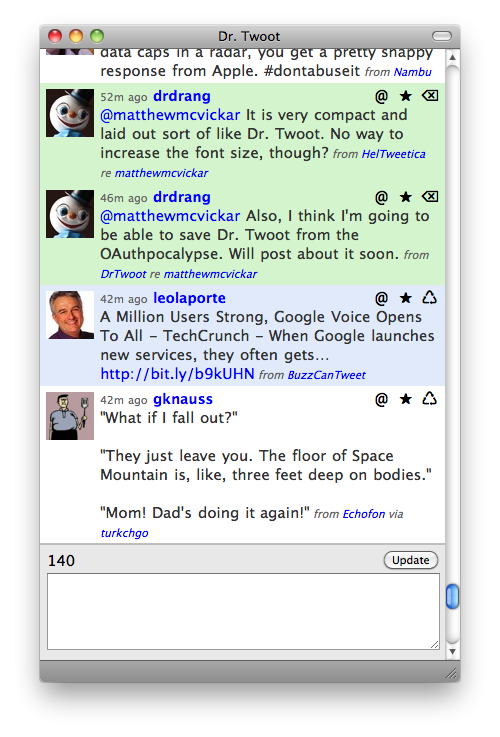Star the leolaporte tweet
The height and width of the screenshot is (737, 500).
click(406, 298)
